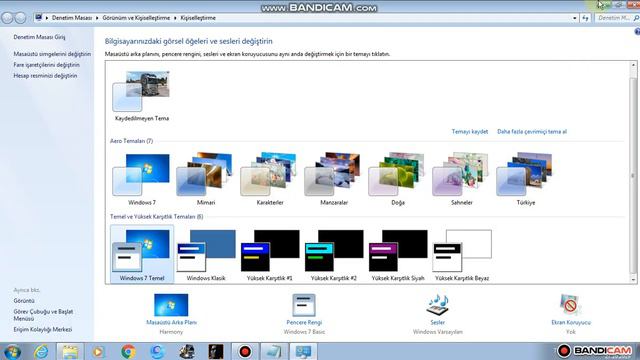Click the search magnifier icon
Screen dimensions: 640x360
tap(636, 18)
